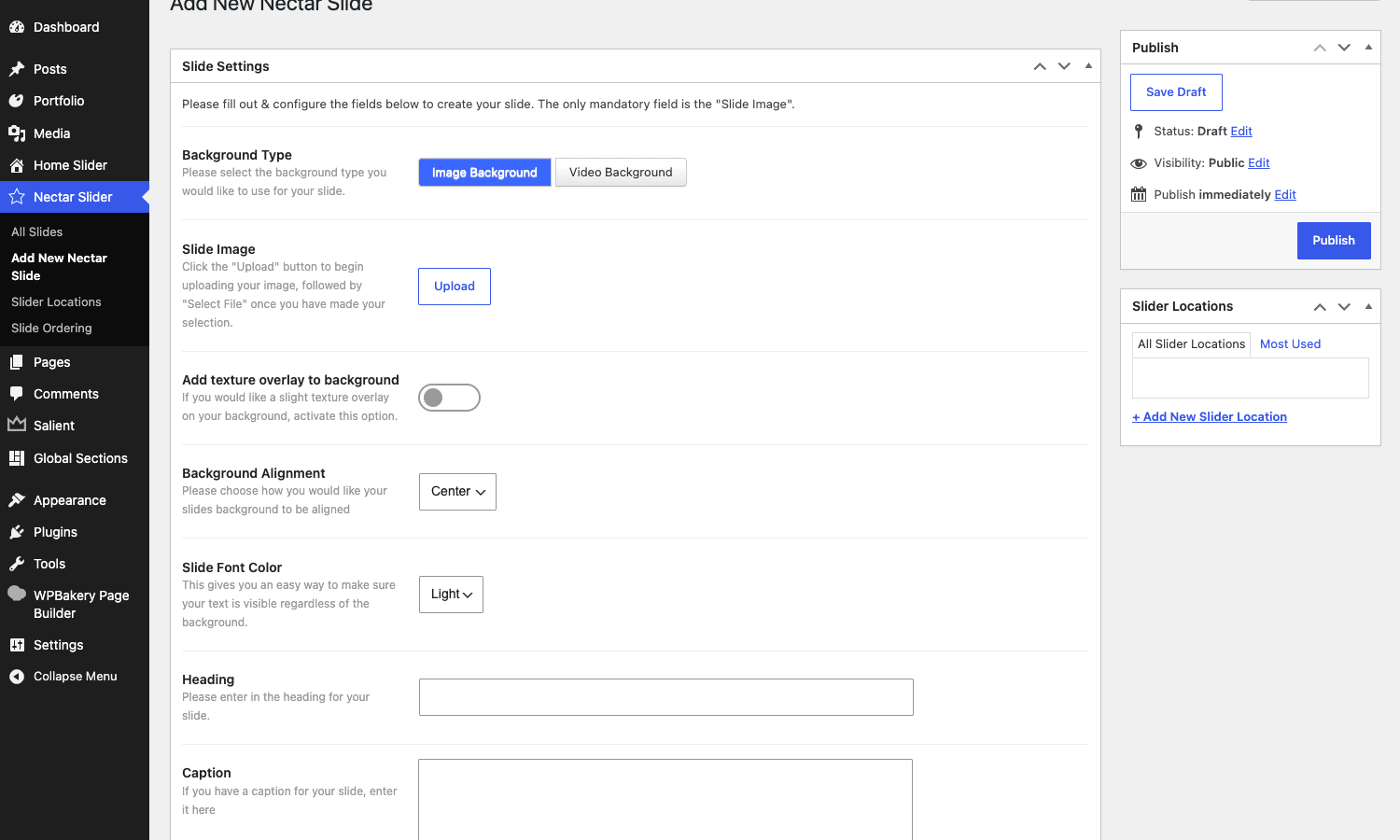The width and height of the screenshot is (1400, 840).
Task: Click the Upload slide image button
Action: coord(455,287)
